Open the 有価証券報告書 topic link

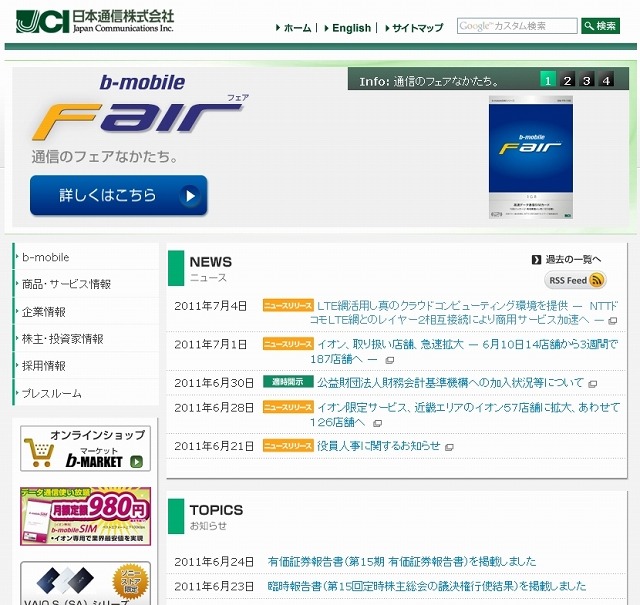[402, 562]
